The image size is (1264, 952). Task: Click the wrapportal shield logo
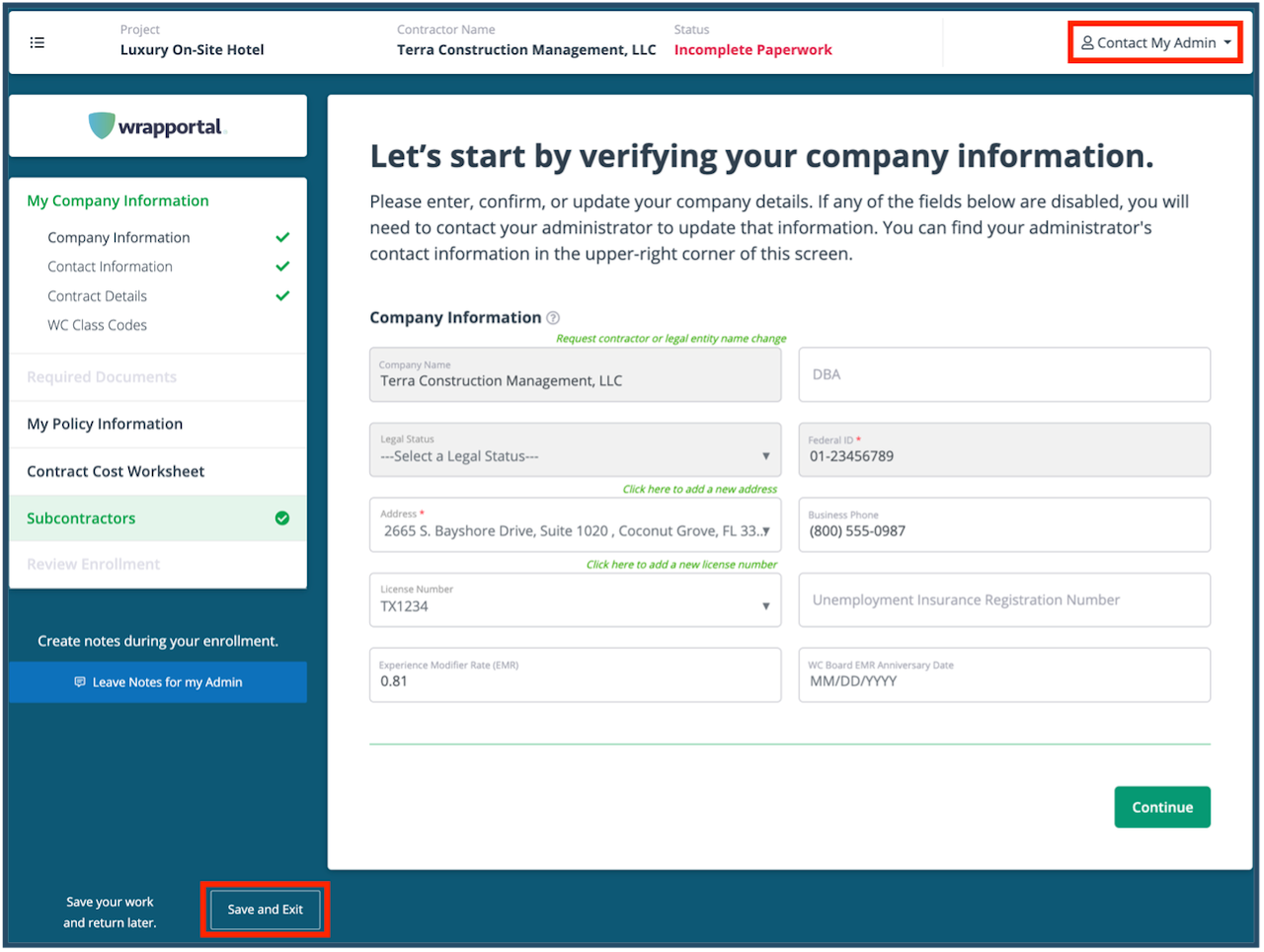point(102,125)
